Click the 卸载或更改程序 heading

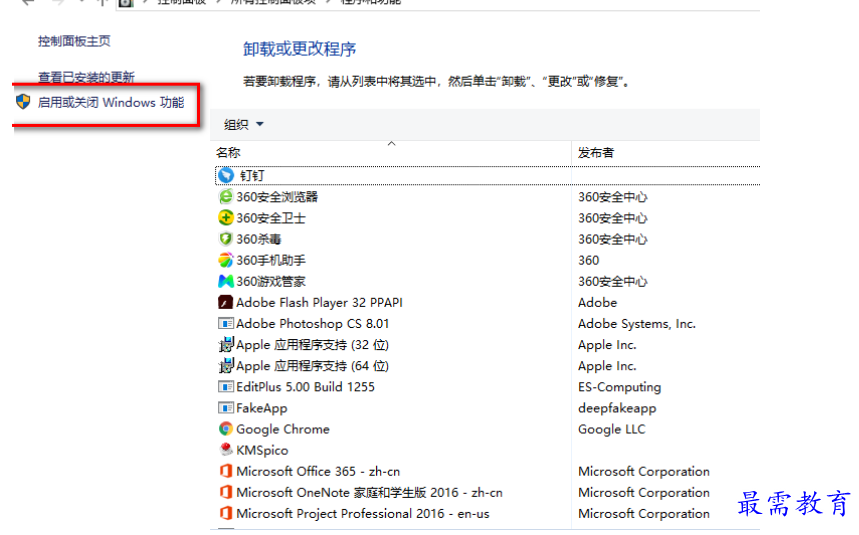click(300, 49)
